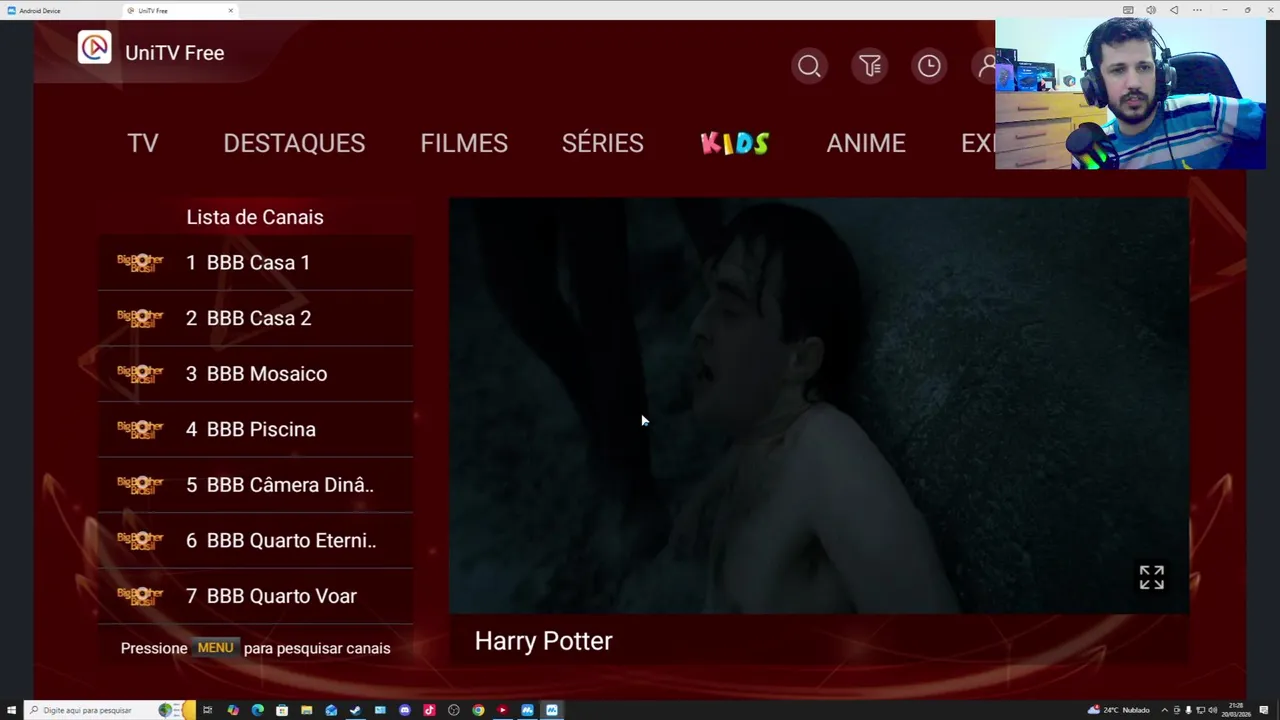Click the yellow MENU button hint
The image size is (1280, 720).
click(x=215, y=647)
